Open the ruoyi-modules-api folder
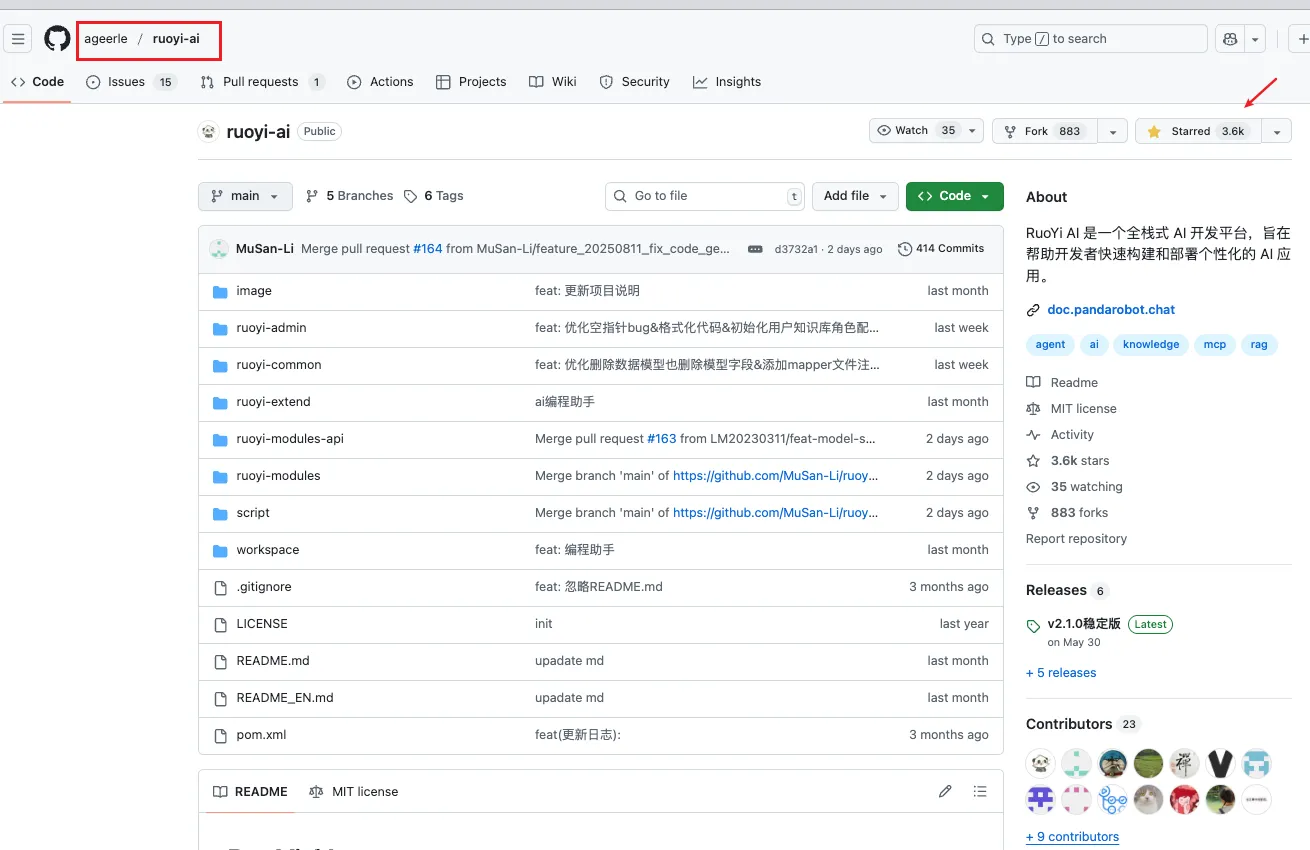This screenshot has height=850, width=1310. 290,439
